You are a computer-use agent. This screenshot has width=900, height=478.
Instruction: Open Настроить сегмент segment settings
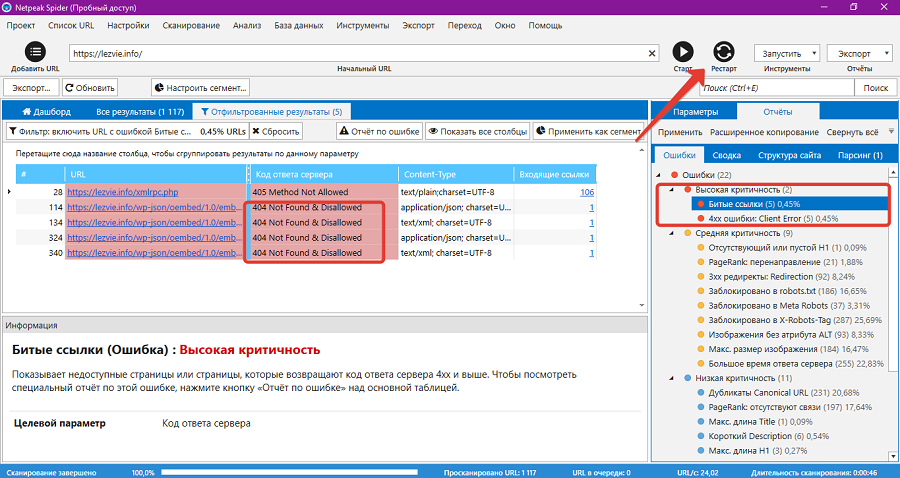tap(200, 88)
